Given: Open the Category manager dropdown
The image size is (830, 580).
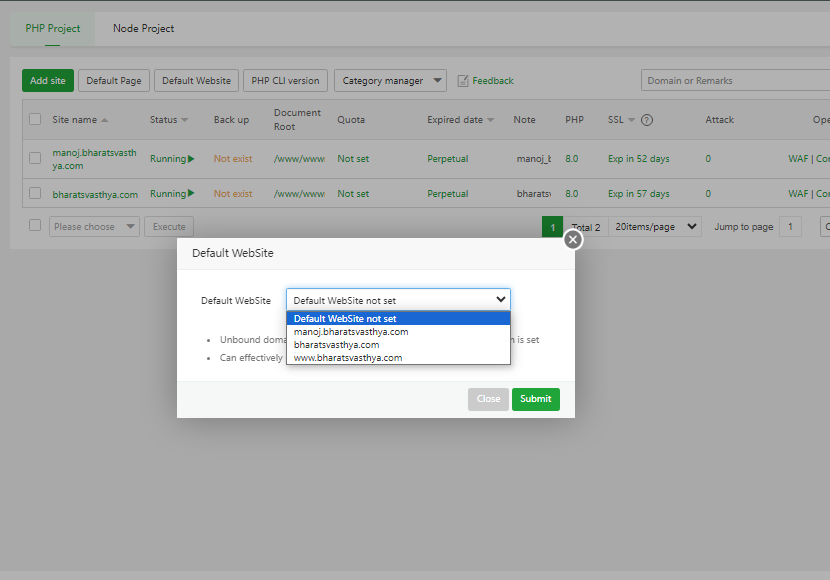Looking at the screenshot, I should [390, 81].
